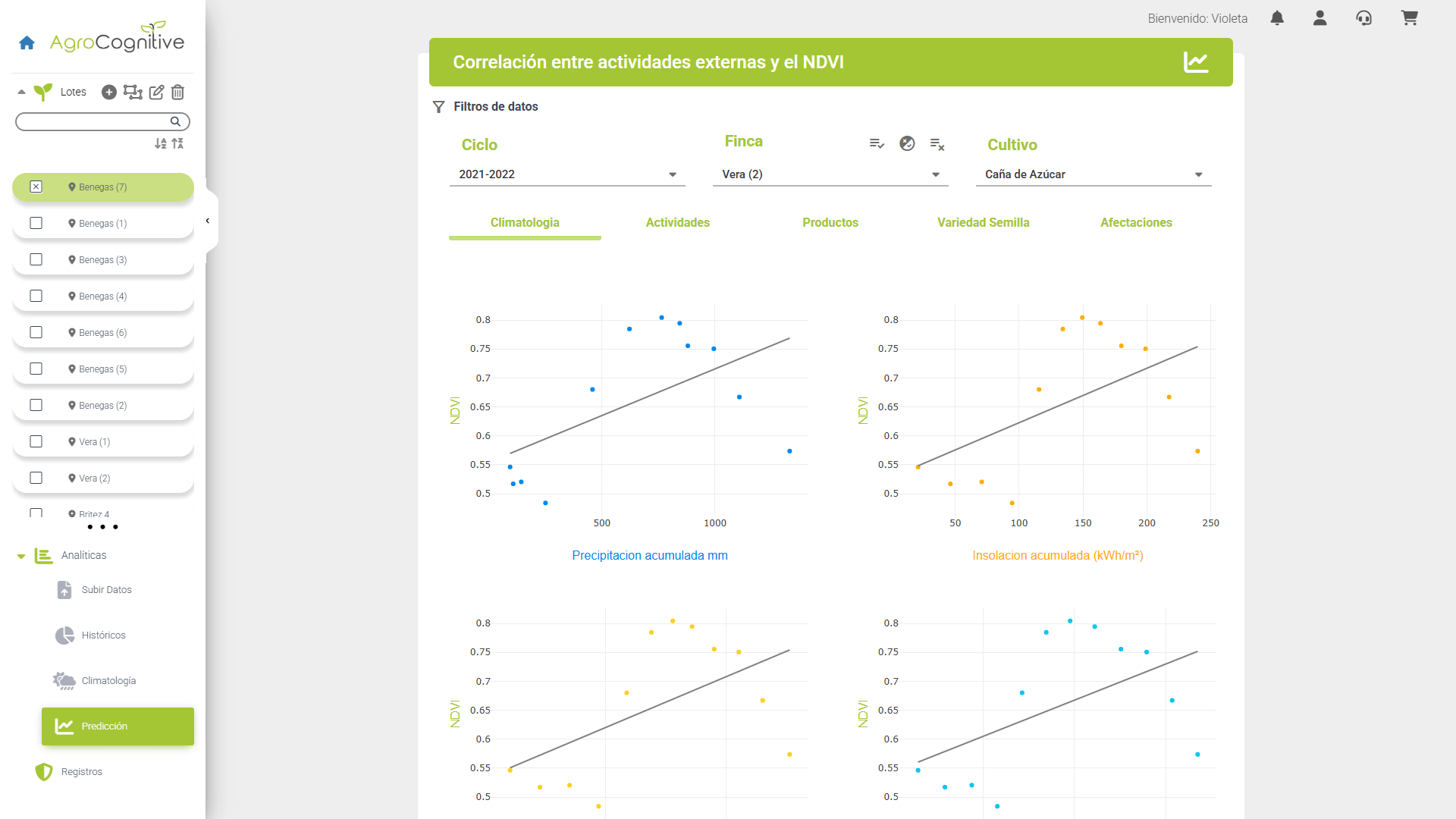Click the Registros shield icon
The image size is (1456, 819).
44,772
